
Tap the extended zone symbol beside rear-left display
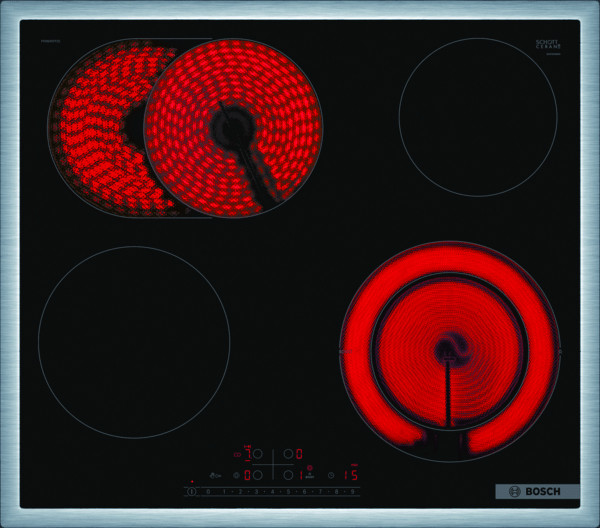[236, 454]
